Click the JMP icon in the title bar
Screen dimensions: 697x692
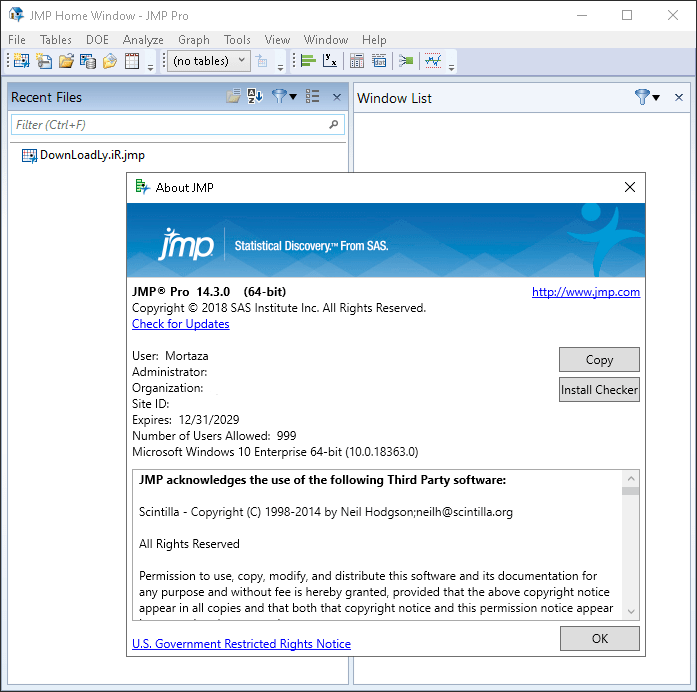tap(16, 15)
